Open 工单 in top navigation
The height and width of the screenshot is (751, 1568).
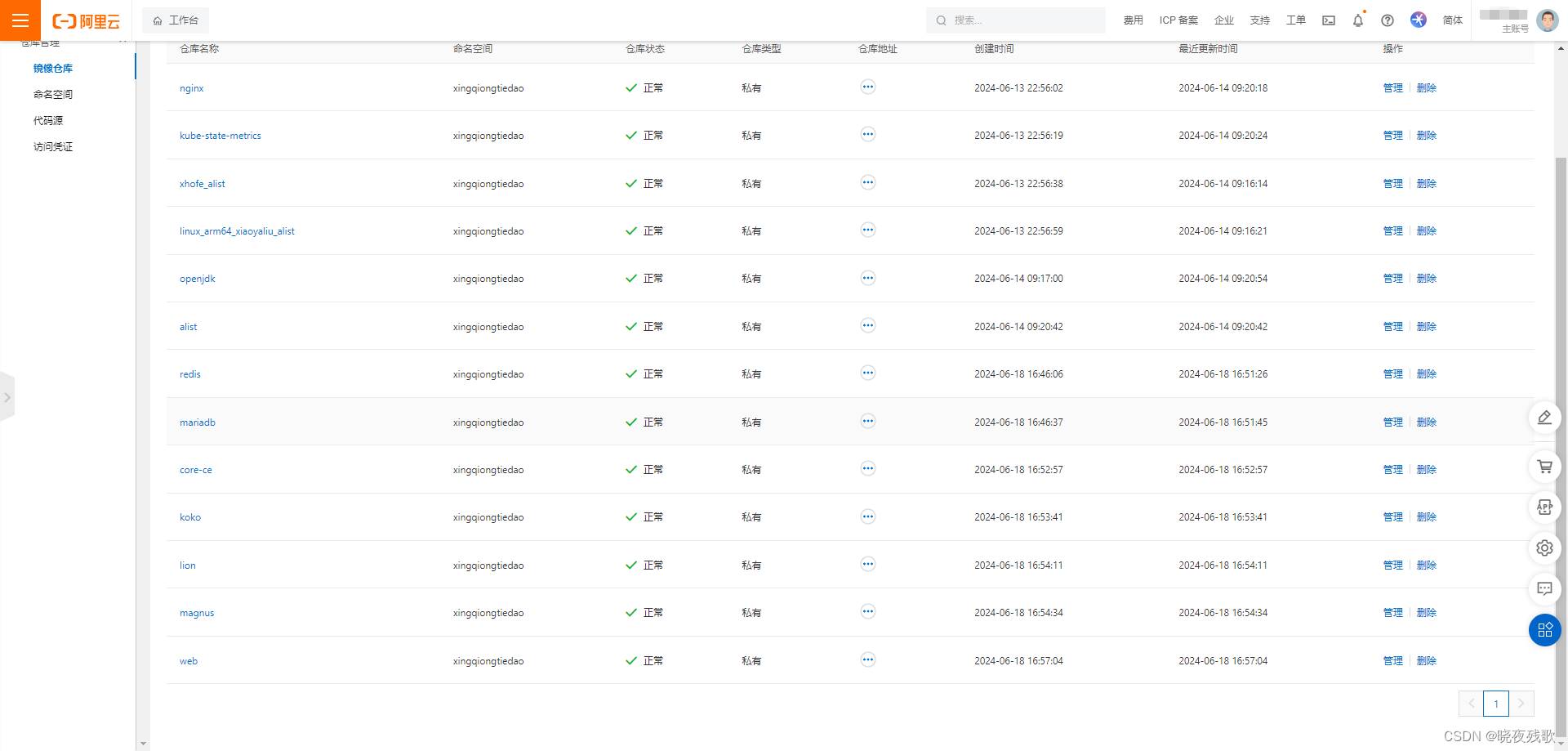tap(1296, 20)
